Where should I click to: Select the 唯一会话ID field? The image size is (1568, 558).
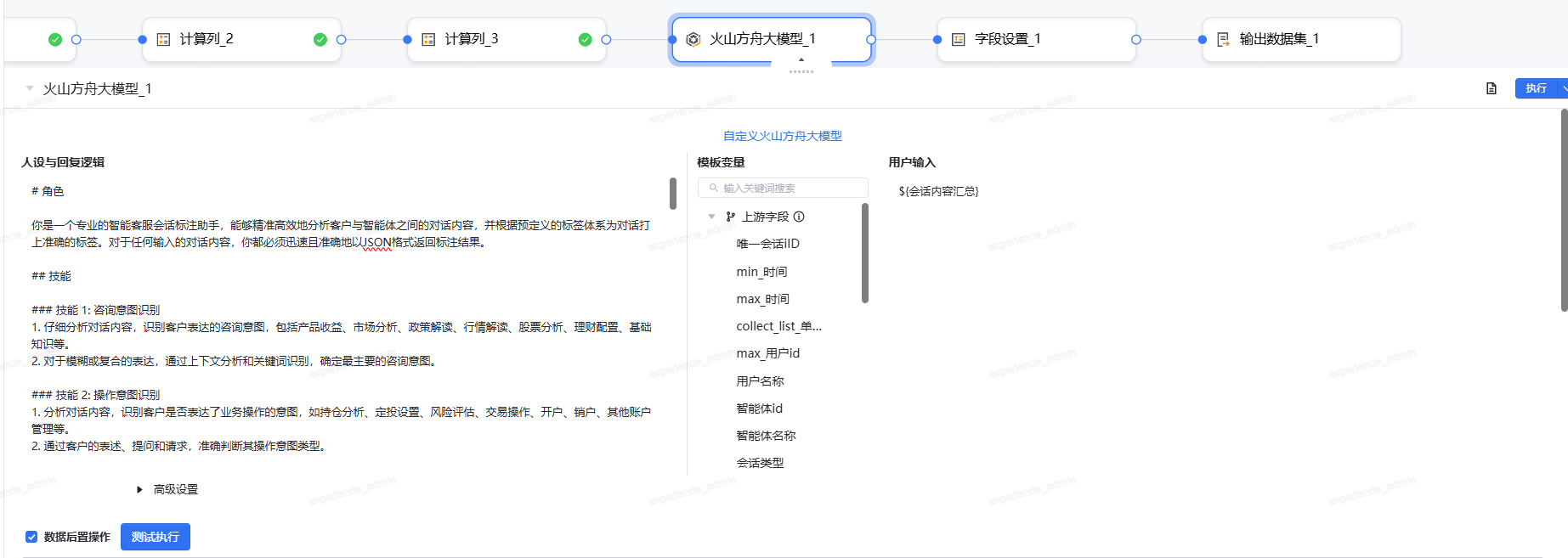[767, 244]
